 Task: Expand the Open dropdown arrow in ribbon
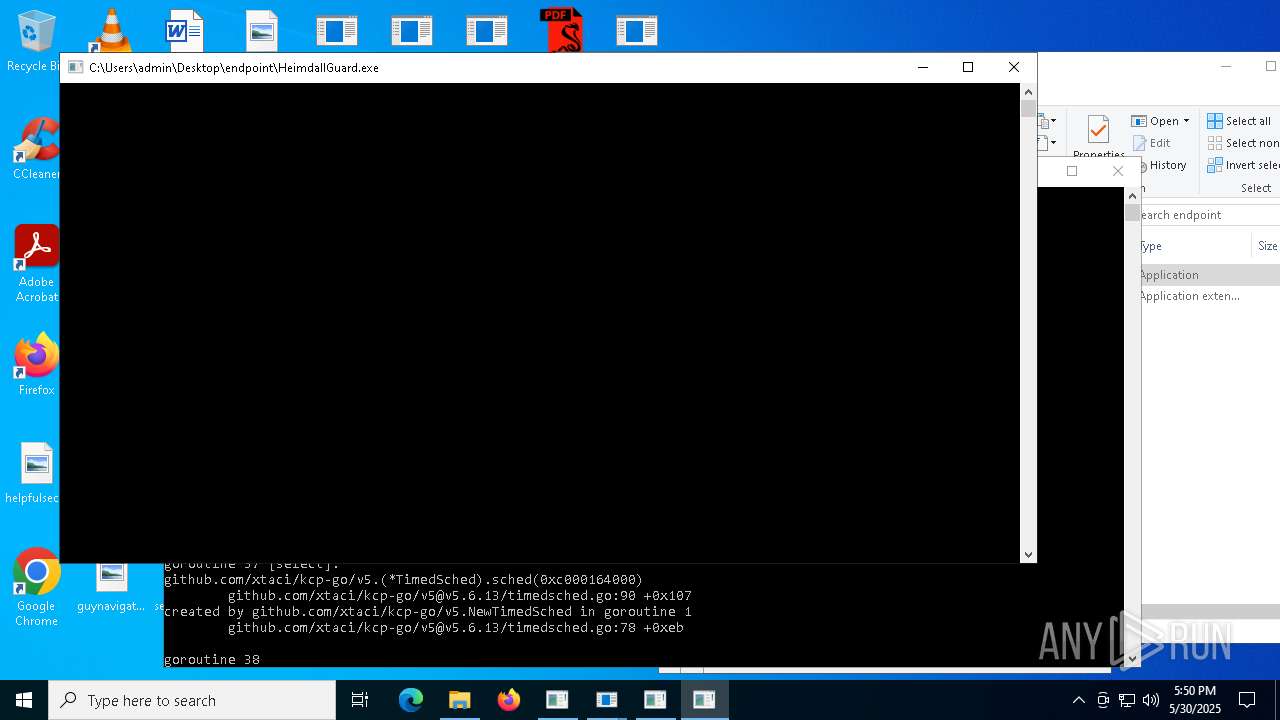pos(1187,121)
